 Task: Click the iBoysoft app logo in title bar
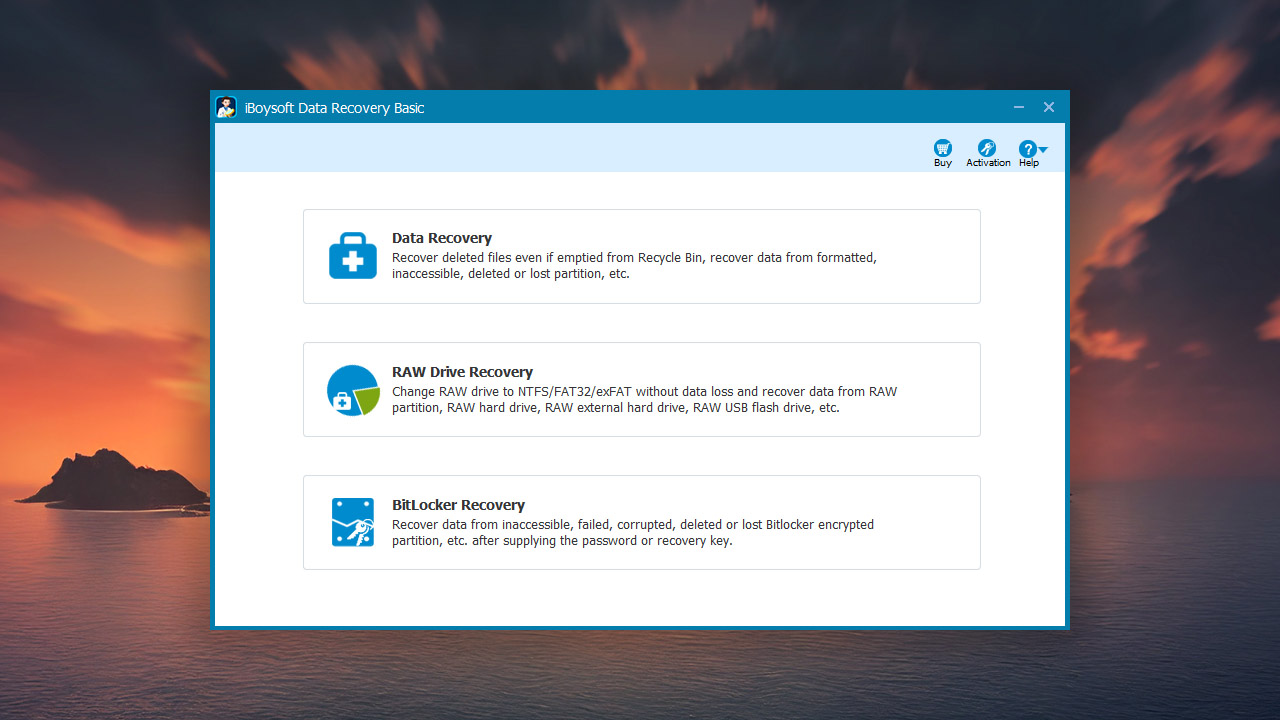(x=227, y=107)
